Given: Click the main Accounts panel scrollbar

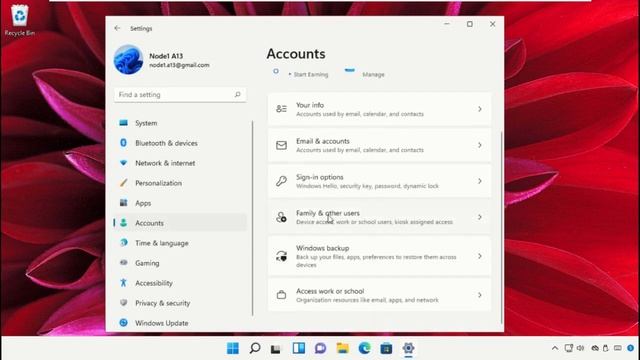Looking at the screenshot, I should click(x=501, y=228).
